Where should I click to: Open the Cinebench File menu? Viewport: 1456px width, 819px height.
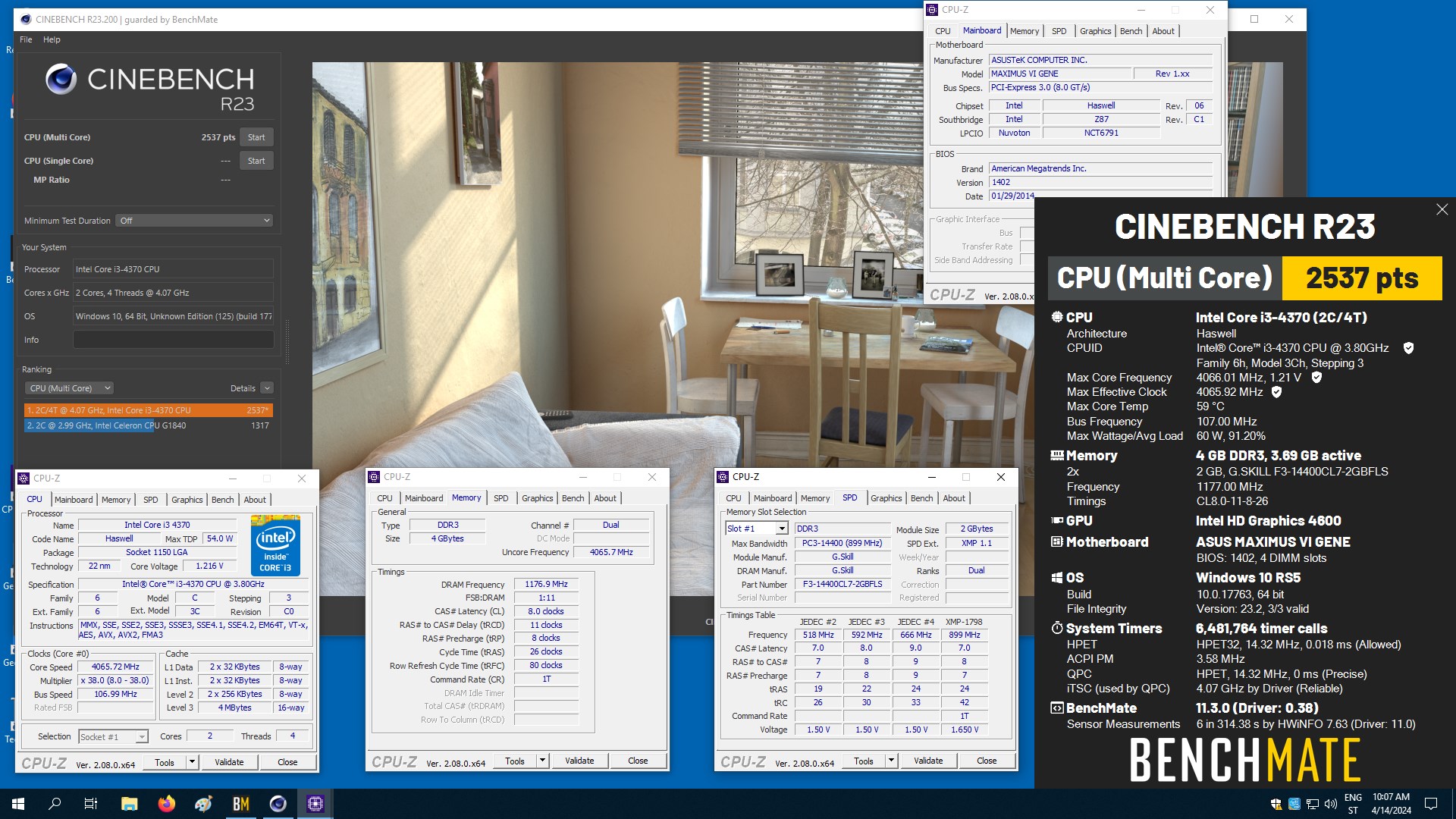pyautogui.click(x=26, y=39)
